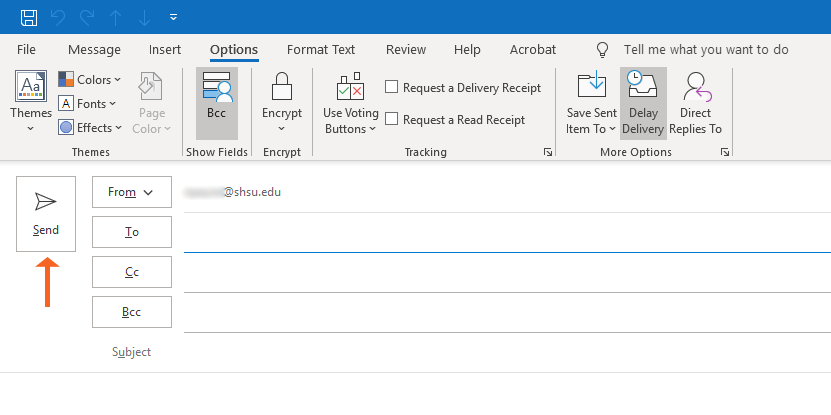Expand the Fonts dropdown
The height and width of the screenshot is (415, 831).
click(x=88, y=104)
